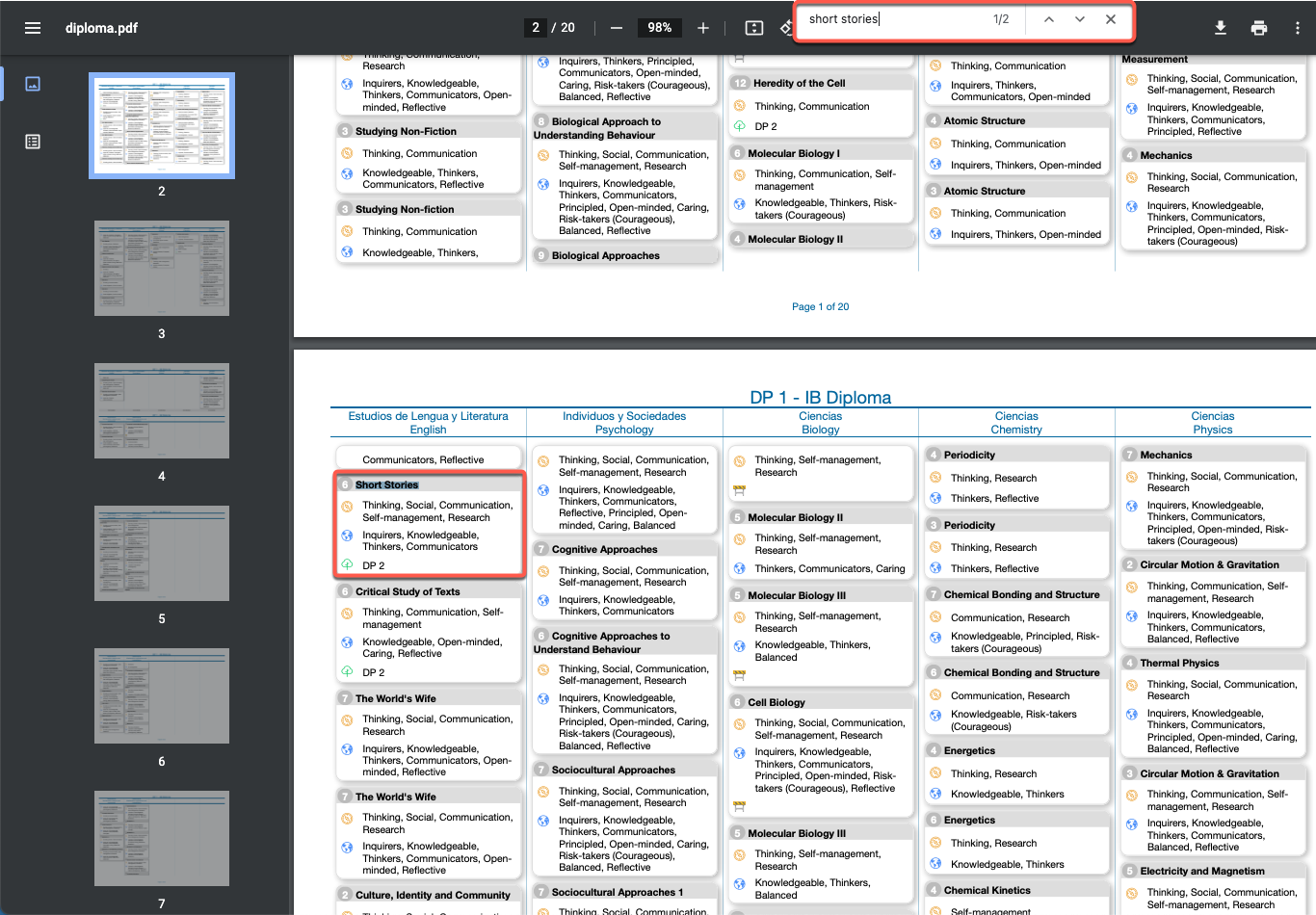The image size is (1316, 915).
Task: Open page 5 thumbnail in sidebar
Action: (162, 554)
